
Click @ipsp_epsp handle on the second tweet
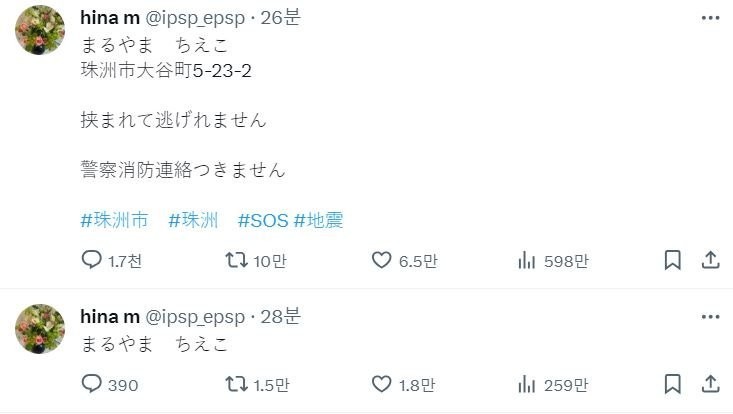click(x=196, y=317)
